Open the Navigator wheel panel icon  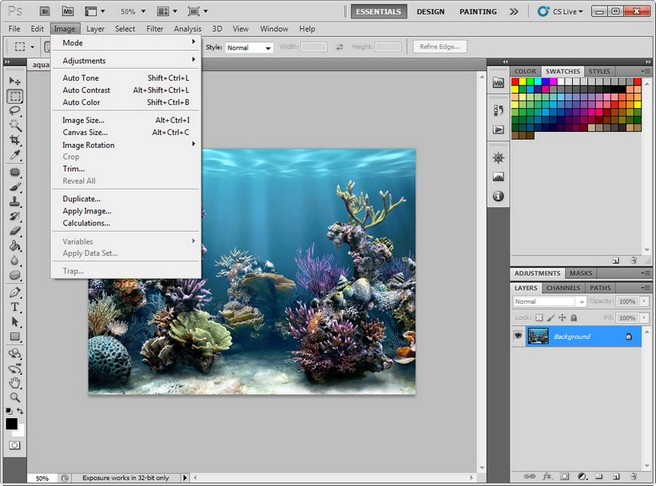[498, 158]
